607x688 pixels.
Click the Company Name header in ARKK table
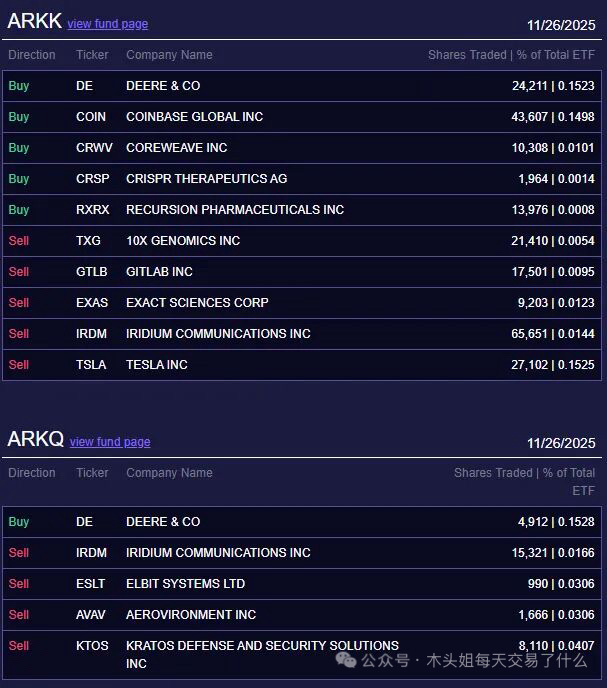coord(169,55)
